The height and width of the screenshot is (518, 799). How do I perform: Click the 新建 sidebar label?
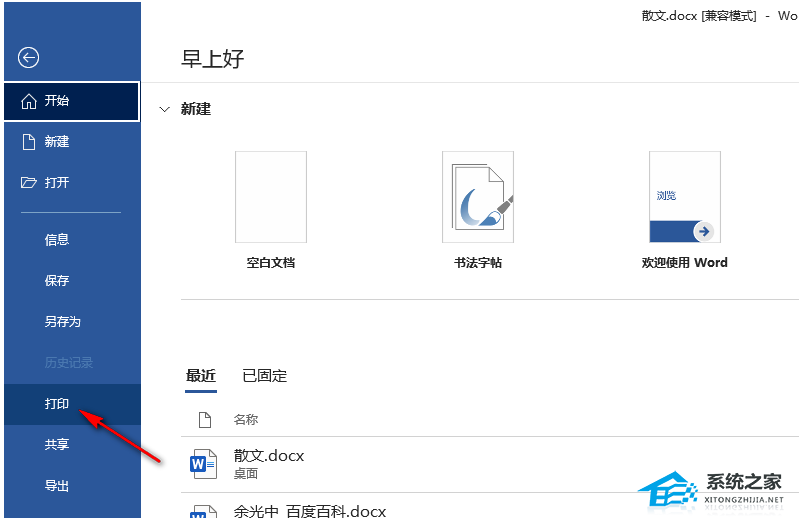point(57,142)
